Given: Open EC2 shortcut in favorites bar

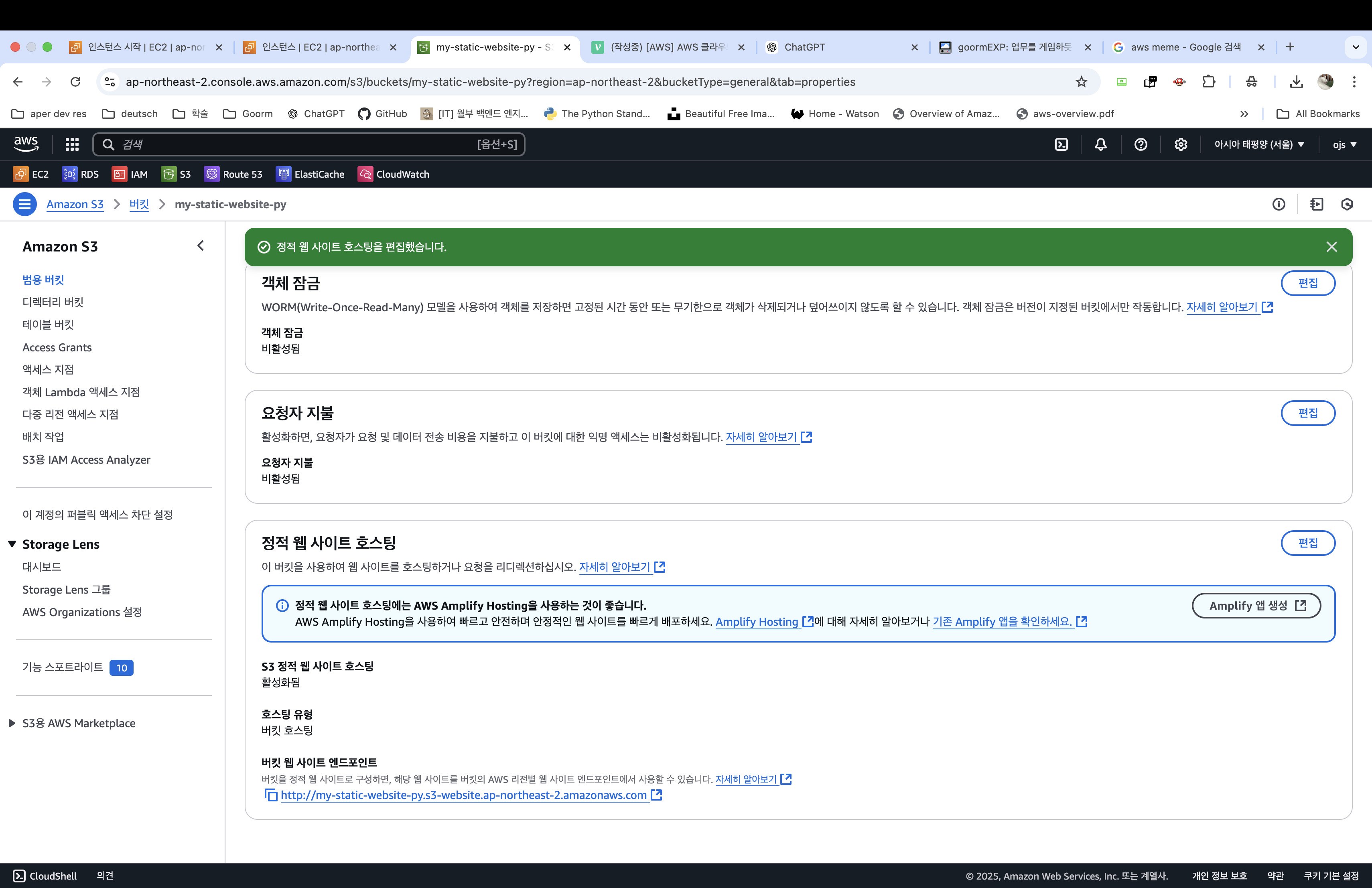Looking at the screenshot, I should [x=31, y=174].
